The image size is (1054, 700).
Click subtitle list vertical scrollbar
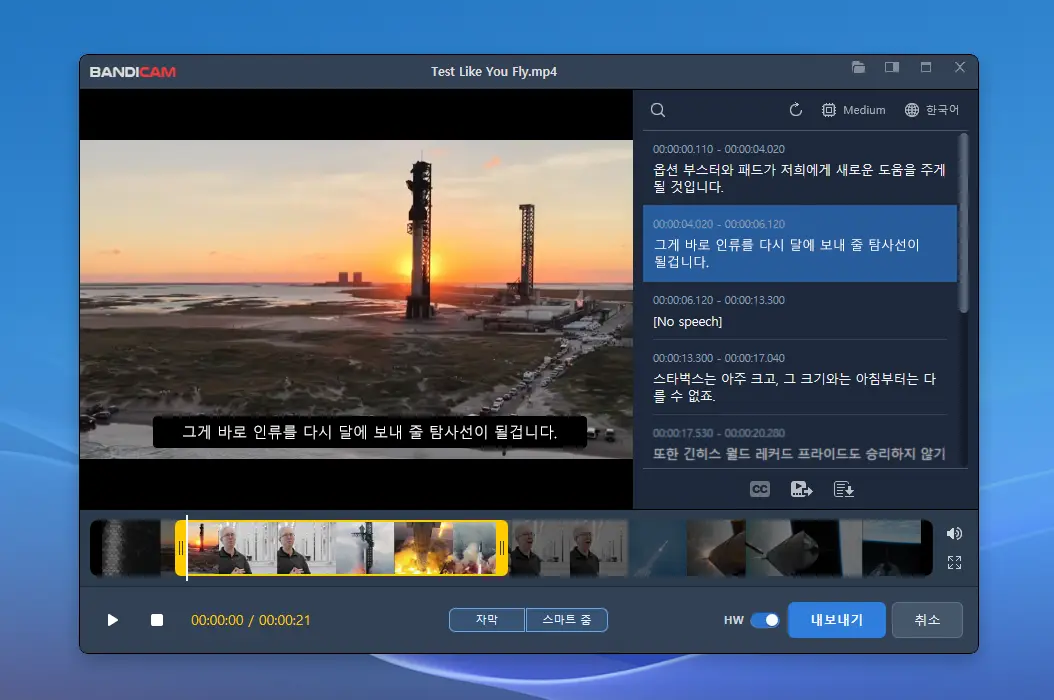tap(963, 223)
